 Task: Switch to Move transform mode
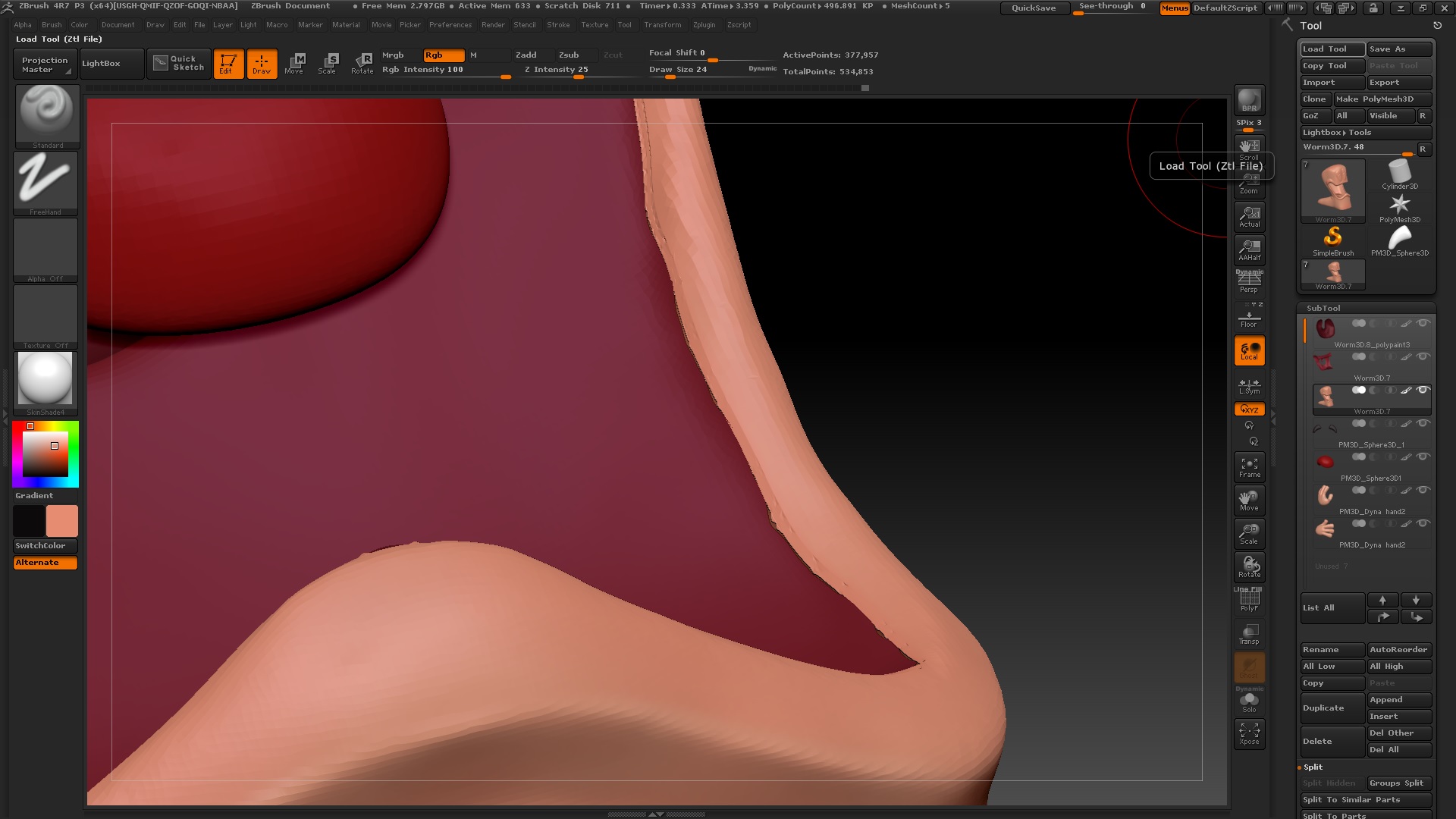pos(294,64)
